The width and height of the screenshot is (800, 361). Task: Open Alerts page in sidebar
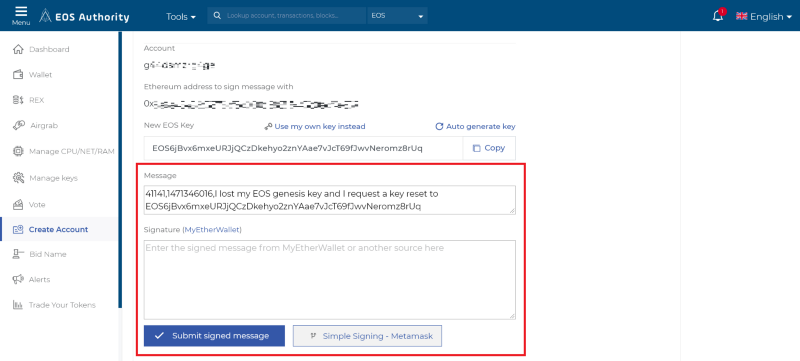click(x=39, y=279)
